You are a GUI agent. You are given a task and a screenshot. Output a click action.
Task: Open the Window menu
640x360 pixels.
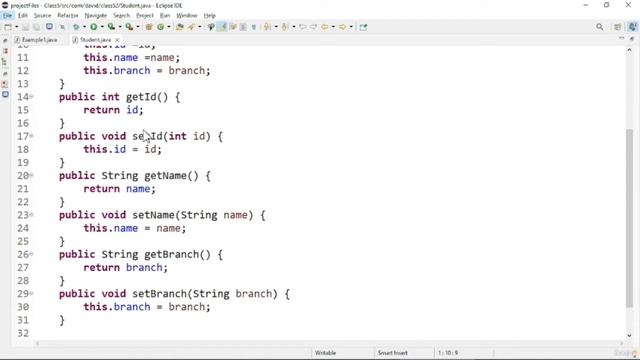[x=187, y=16]
